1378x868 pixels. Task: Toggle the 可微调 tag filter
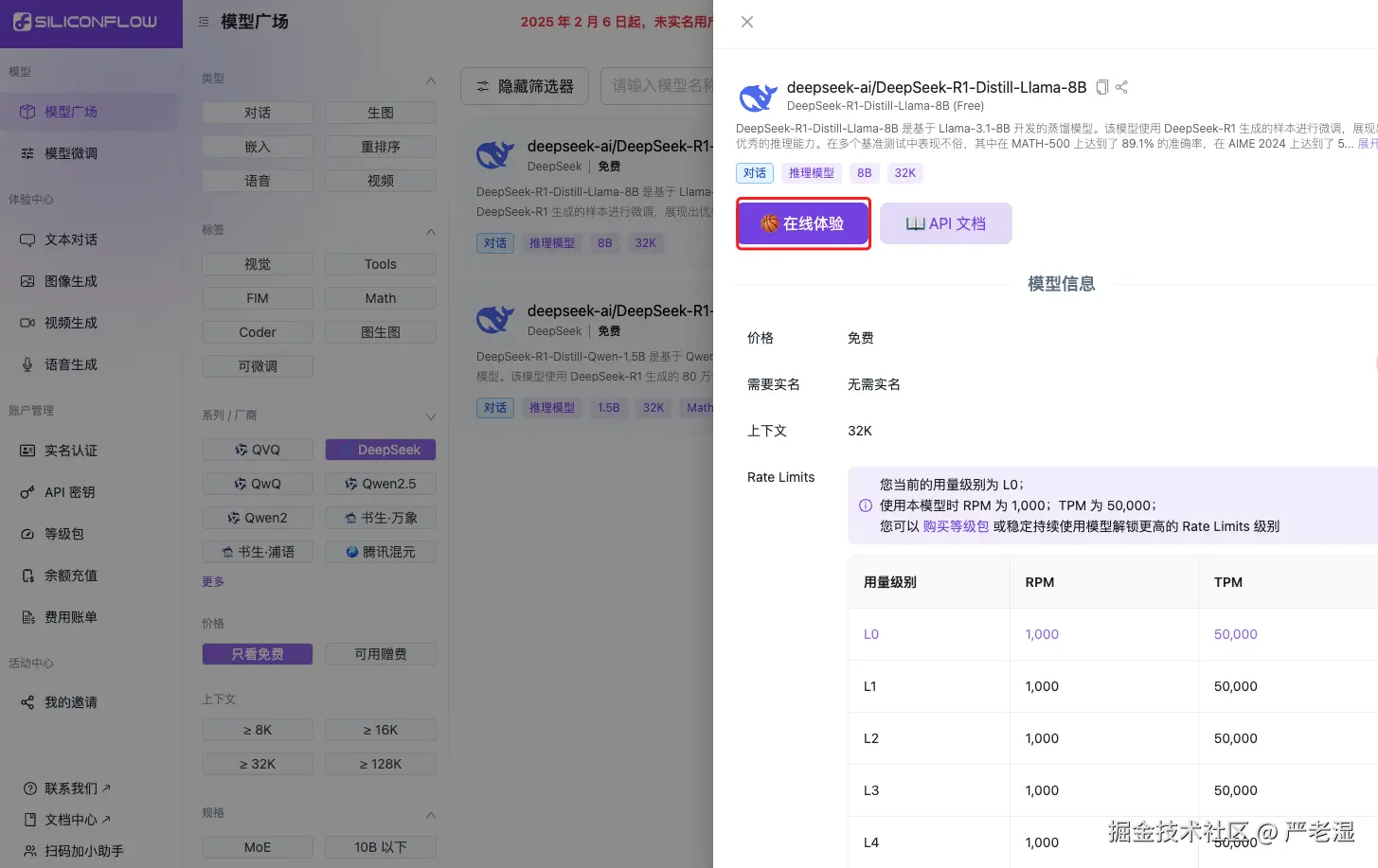258,366
